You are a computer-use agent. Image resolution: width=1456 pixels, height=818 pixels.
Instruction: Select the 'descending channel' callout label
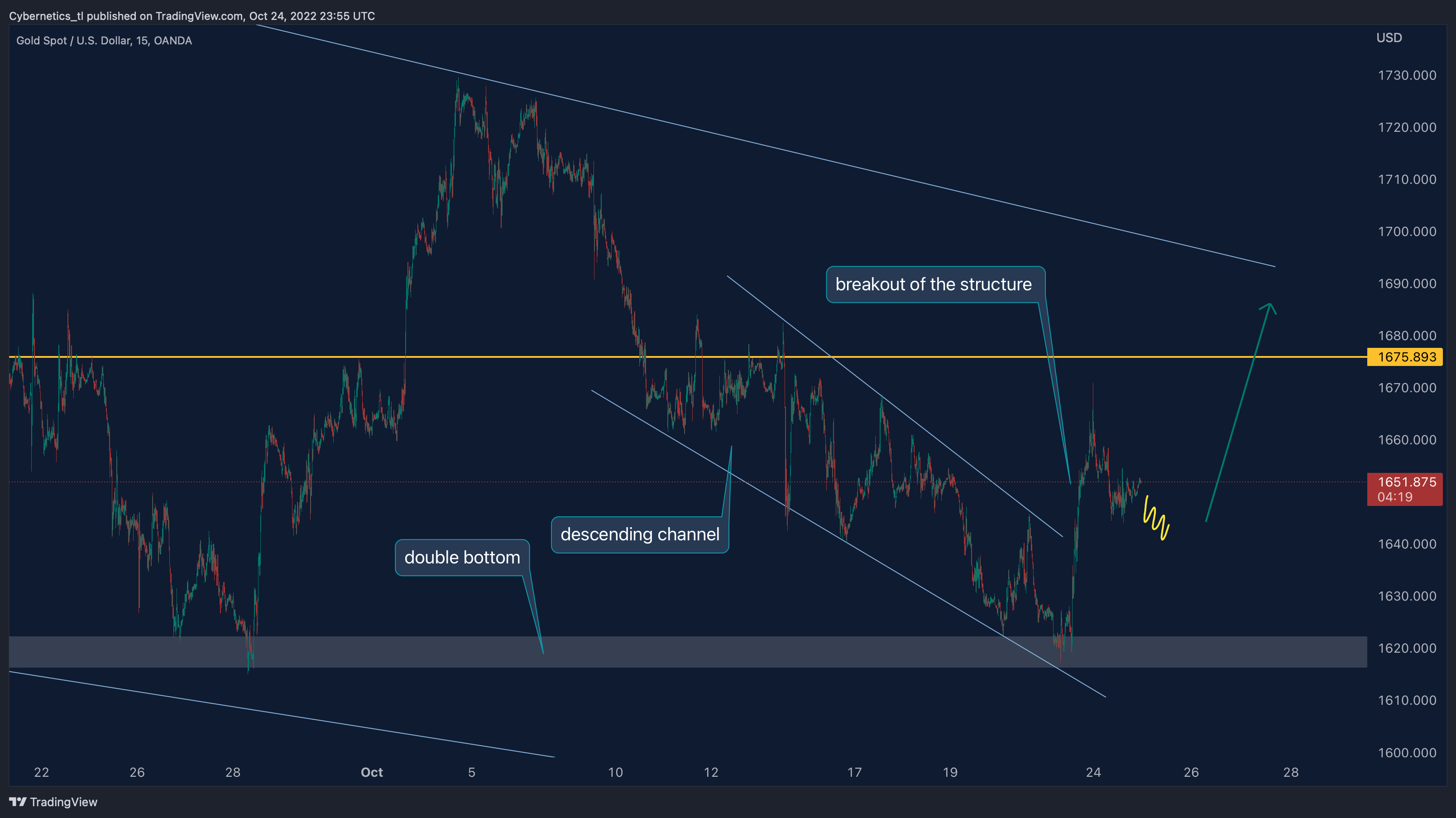point(640,534)
